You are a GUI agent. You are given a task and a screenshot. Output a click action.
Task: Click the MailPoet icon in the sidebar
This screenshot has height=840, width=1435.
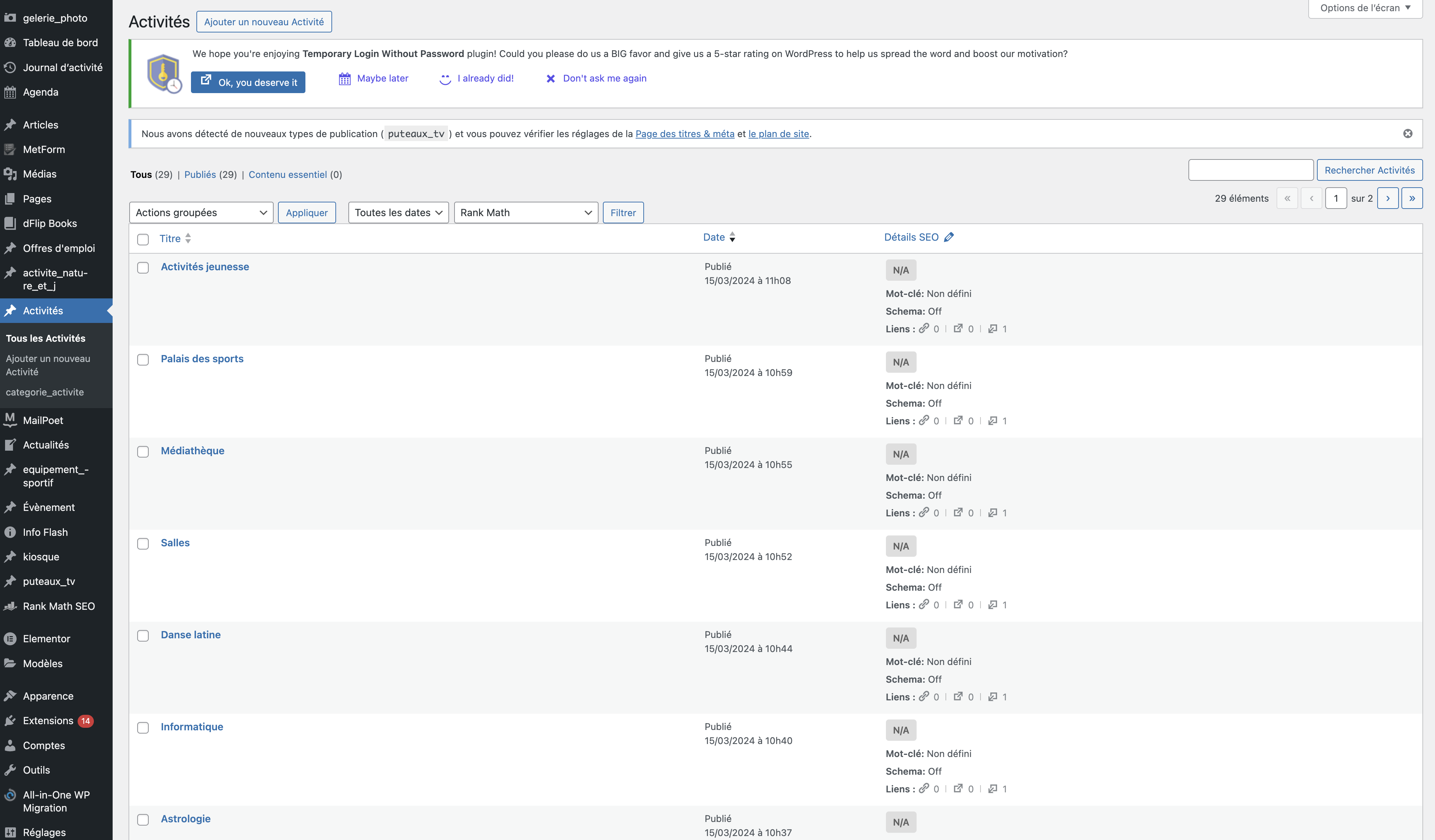(x=10, y=420)
